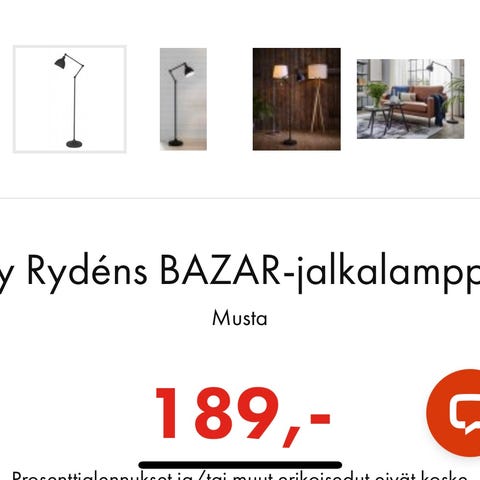The image size is (480, 480).
Task: Select the Musta color label
Action: pos(240,318)
